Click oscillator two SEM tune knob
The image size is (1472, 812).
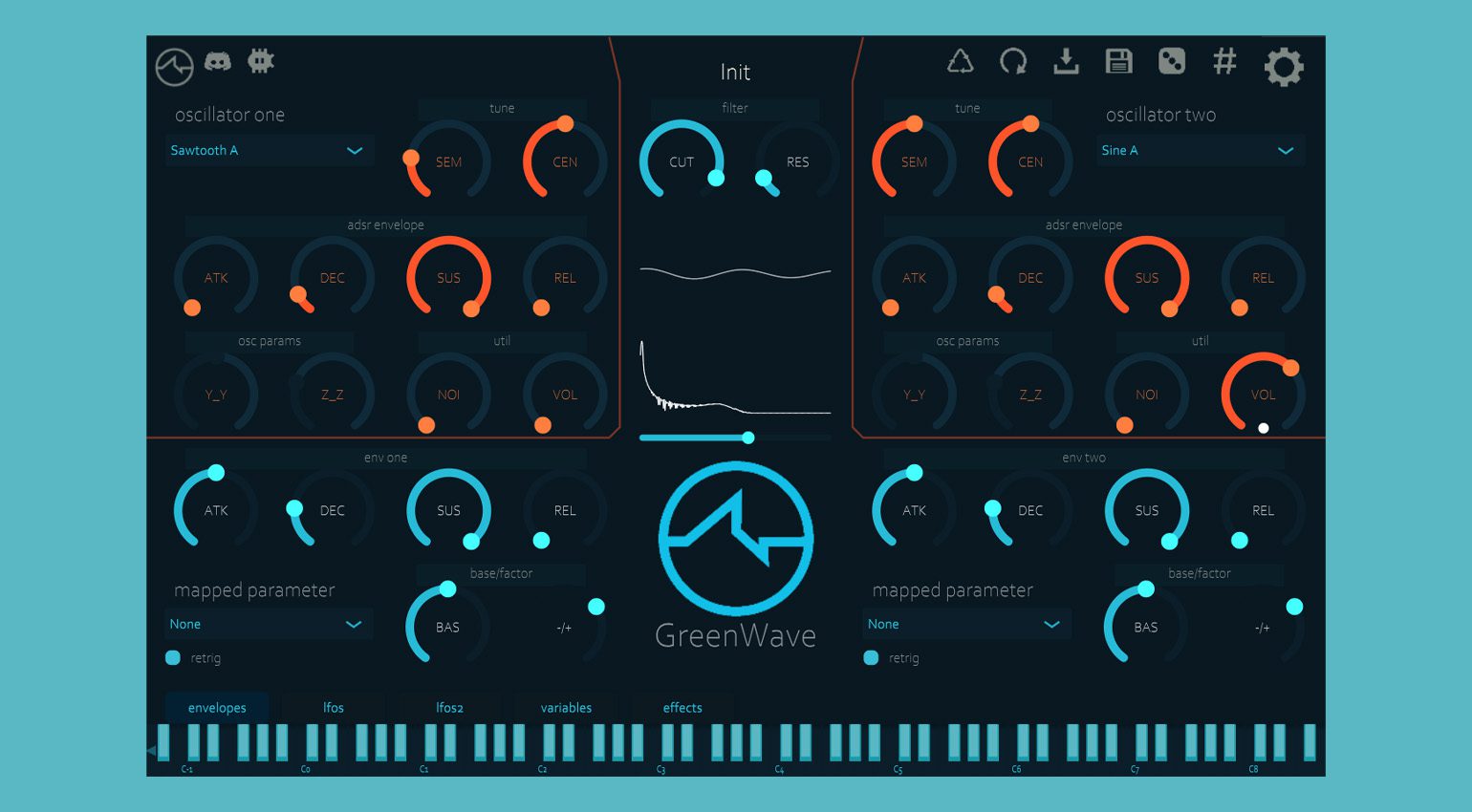click(x=914, y=161)
